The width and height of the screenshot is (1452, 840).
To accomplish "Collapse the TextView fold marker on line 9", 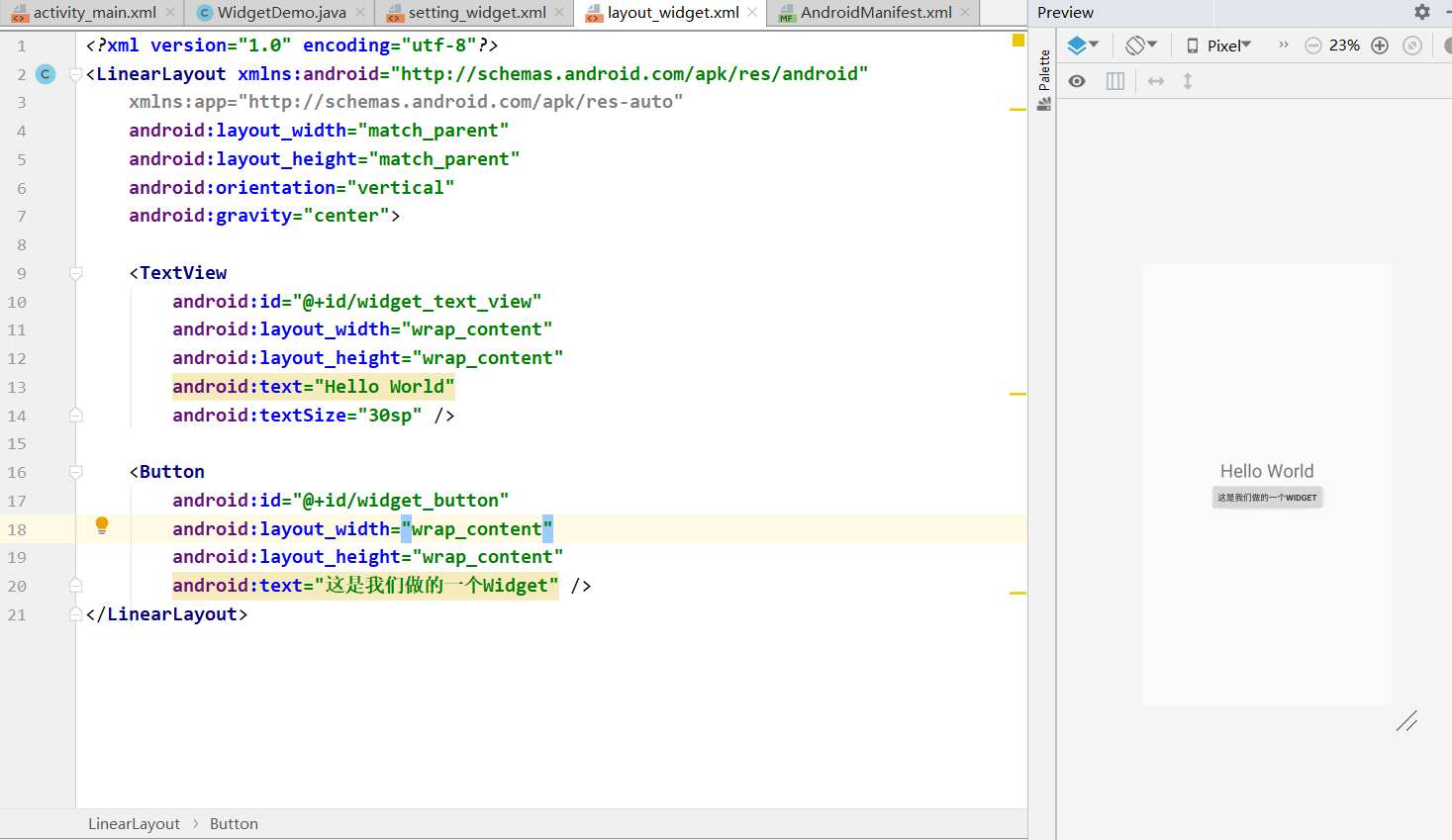I will (76, 273).
